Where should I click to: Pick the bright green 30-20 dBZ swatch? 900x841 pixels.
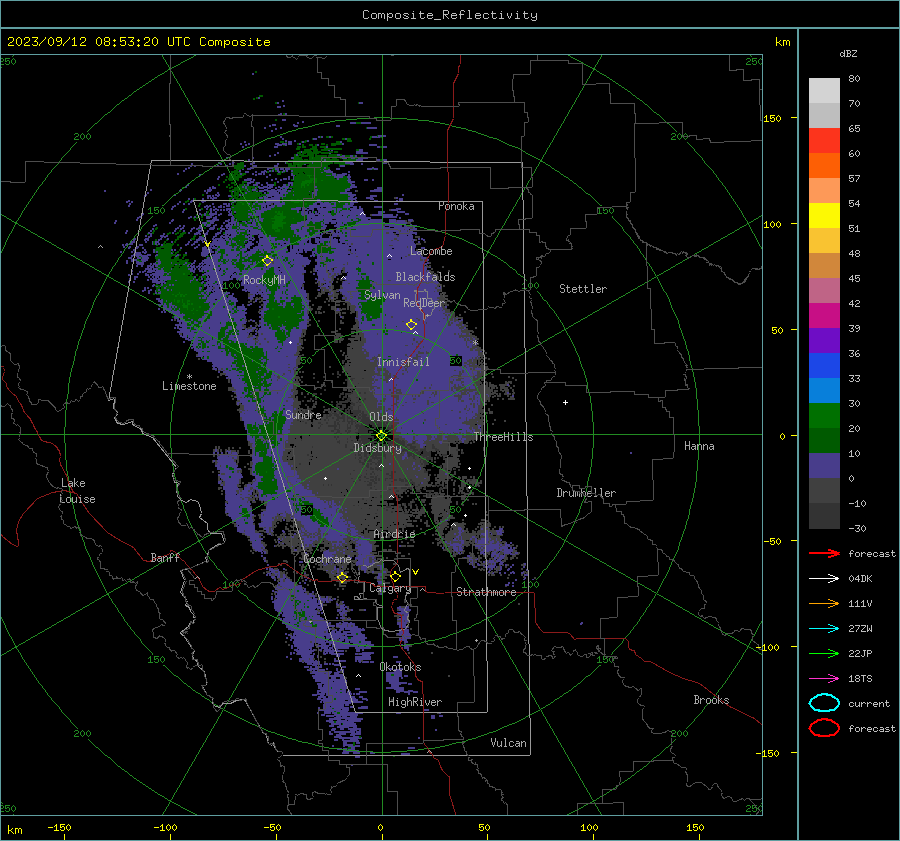tap(824, 416)
